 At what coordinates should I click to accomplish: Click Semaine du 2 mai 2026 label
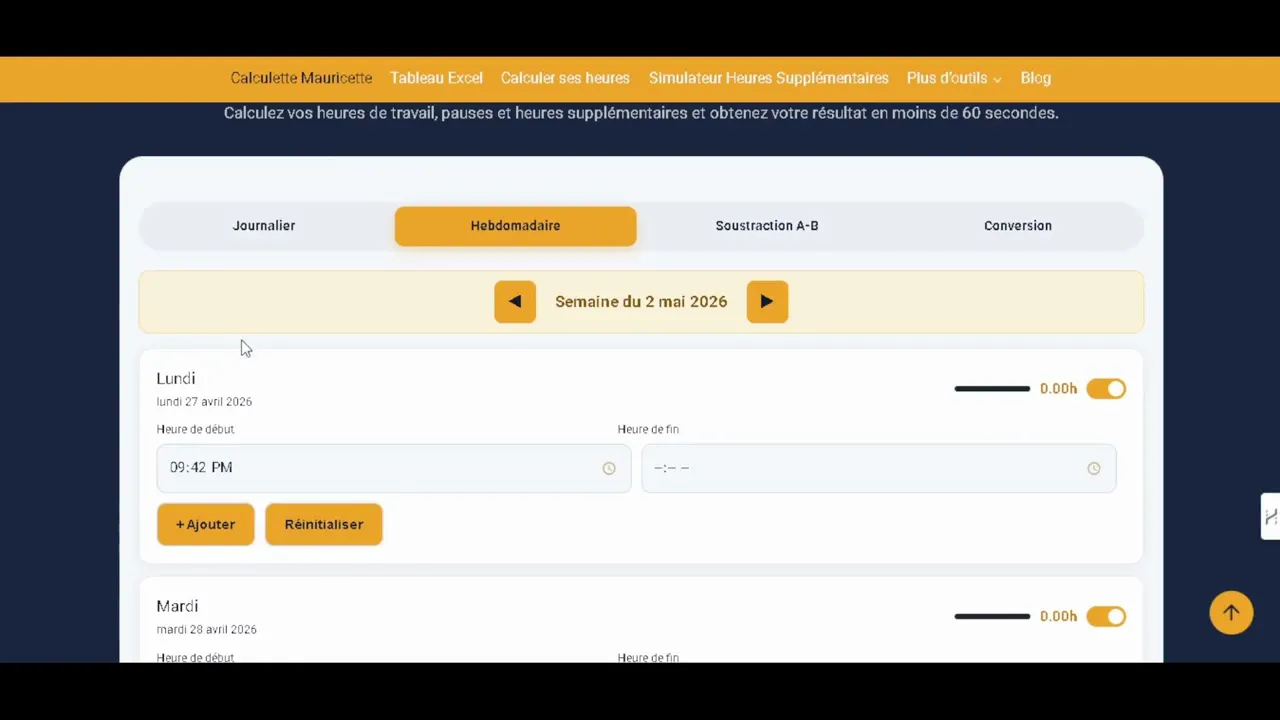point(641,301)
